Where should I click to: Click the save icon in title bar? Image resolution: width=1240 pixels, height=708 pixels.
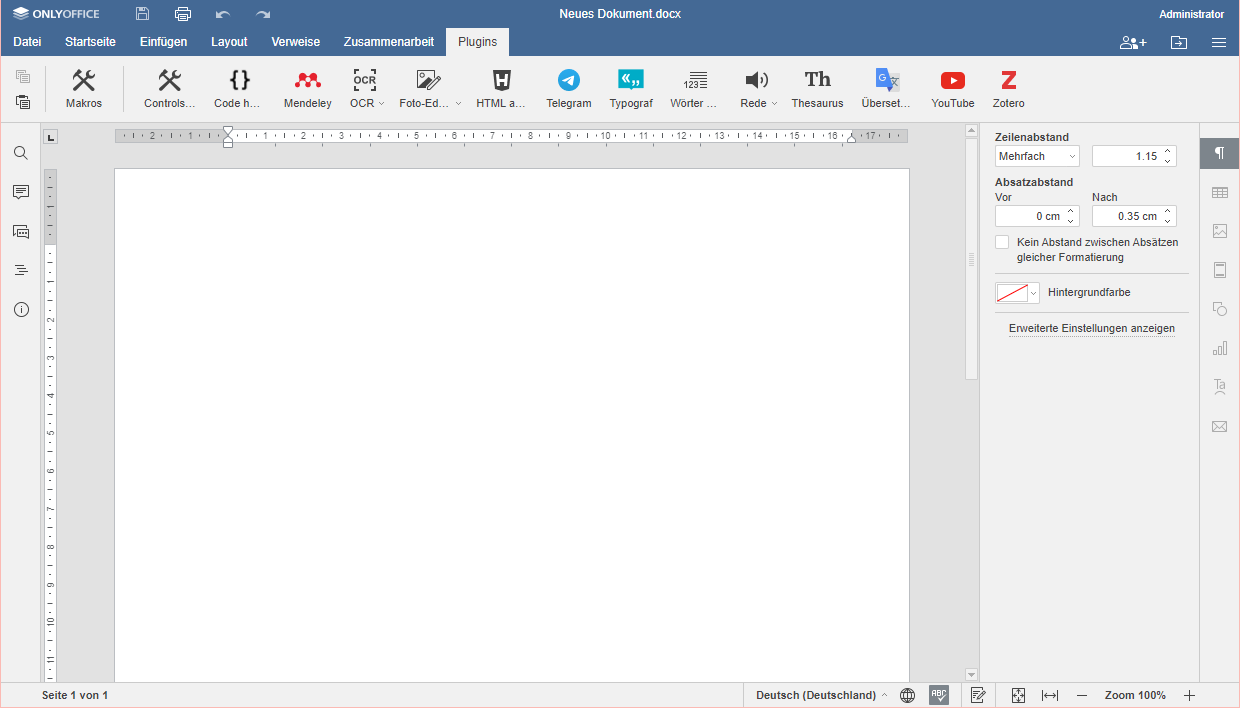143,14
